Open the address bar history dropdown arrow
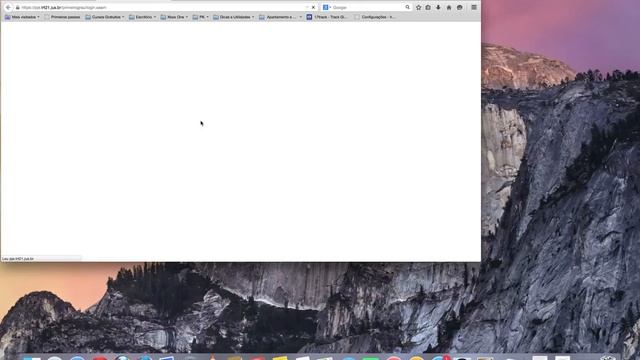Viewport: 640px width, 360px height. point(307,7)
